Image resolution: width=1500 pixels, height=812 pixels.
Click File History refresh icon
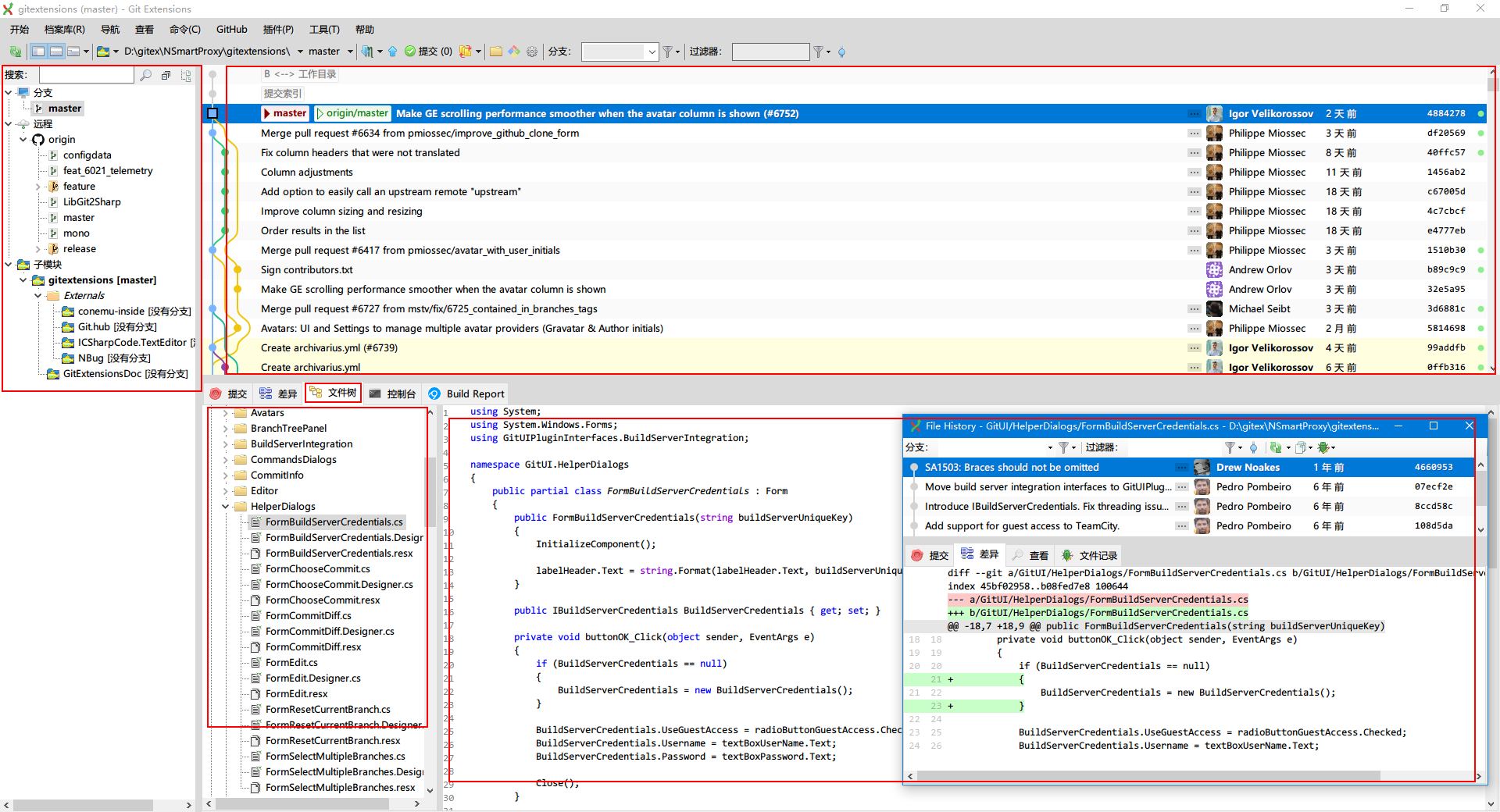(x=1276, y=447)
